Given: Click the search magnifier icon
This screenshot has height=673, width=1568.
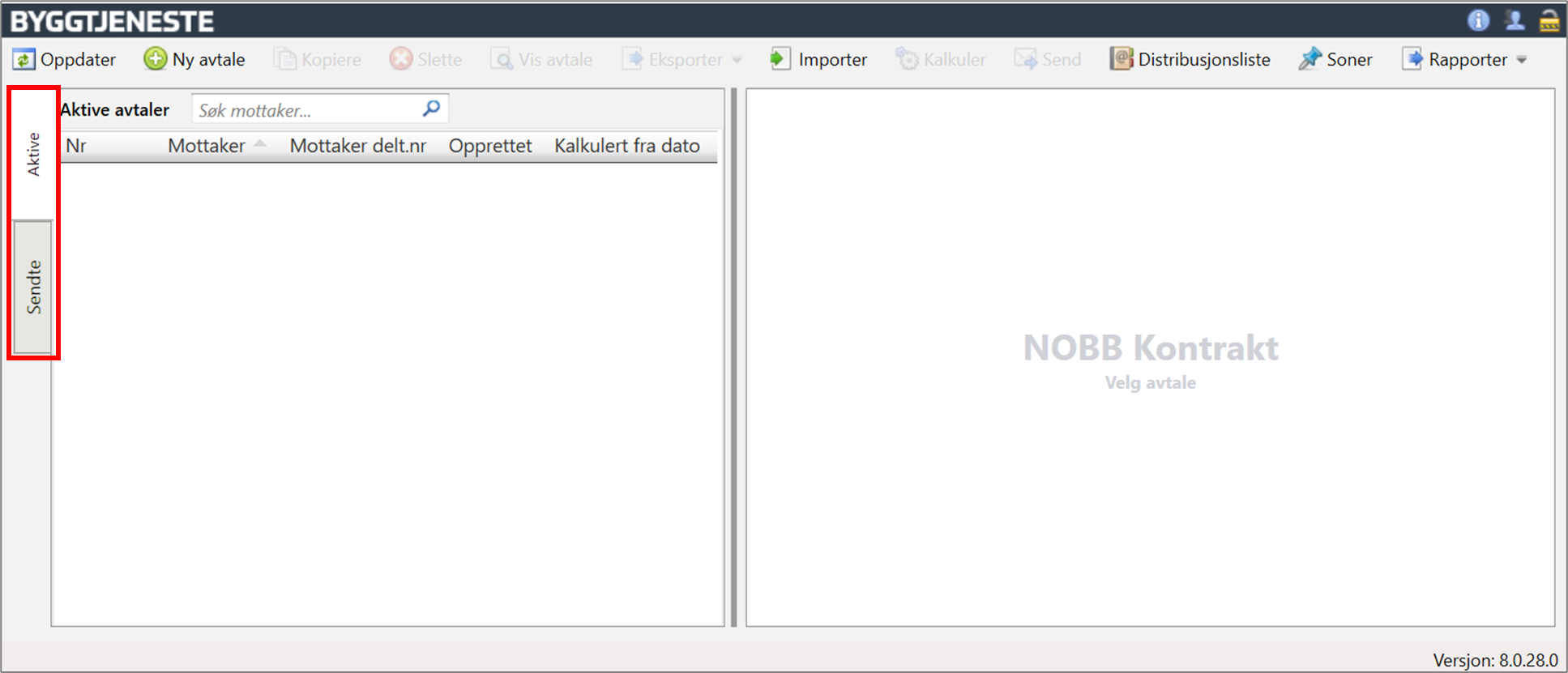Looking at the screenshot, I should tap(432, 109).
